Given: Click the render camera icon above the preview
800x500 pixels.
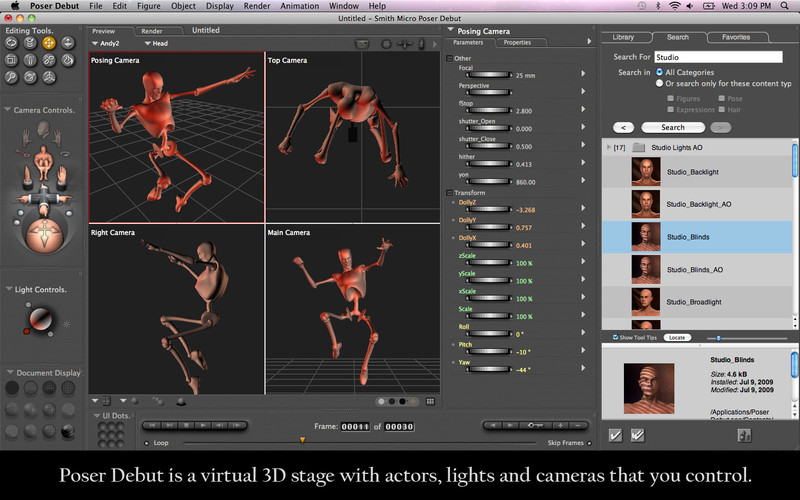Looking at the screenshot, I should [362, 44].
